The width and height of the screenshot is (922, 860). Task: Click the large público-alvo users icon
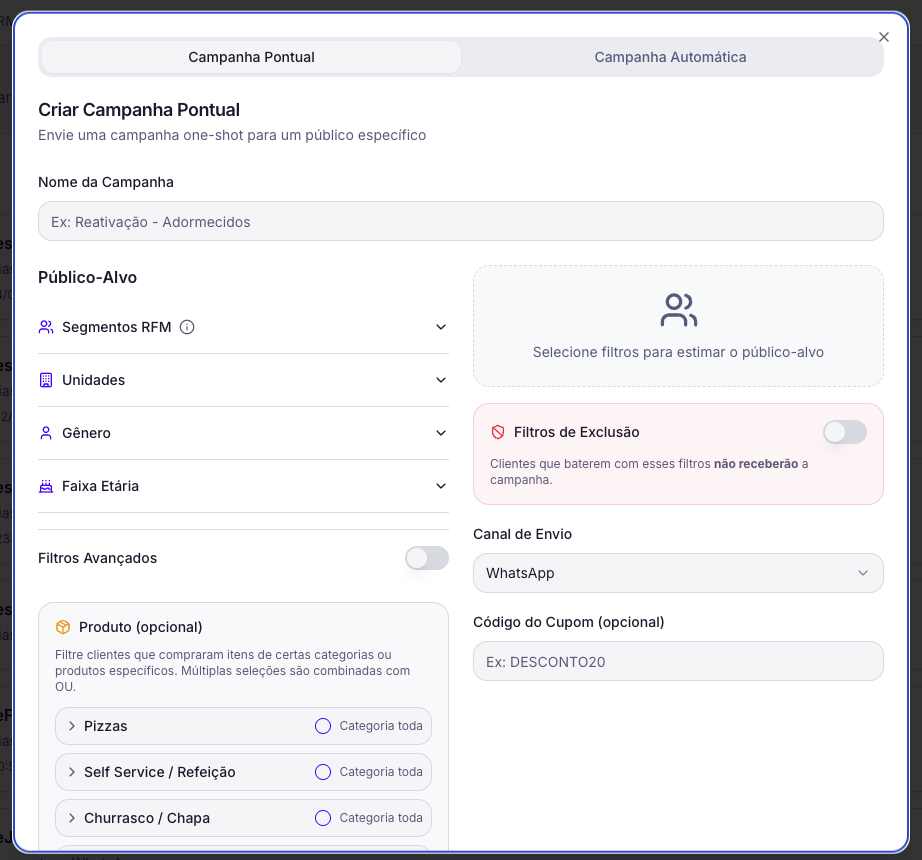tap(679, 310)
